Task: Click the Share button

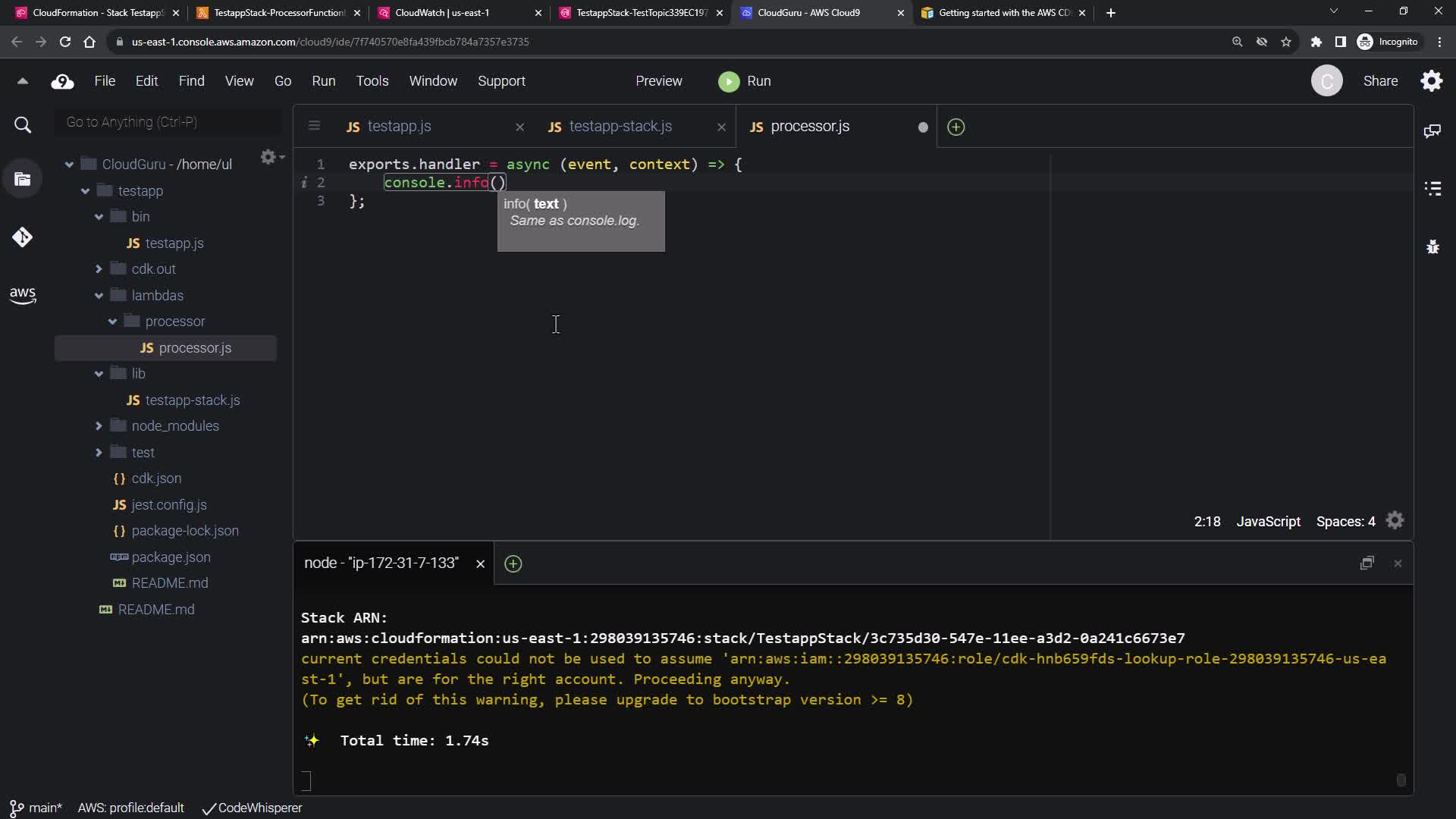Action: pos(1380,81)
